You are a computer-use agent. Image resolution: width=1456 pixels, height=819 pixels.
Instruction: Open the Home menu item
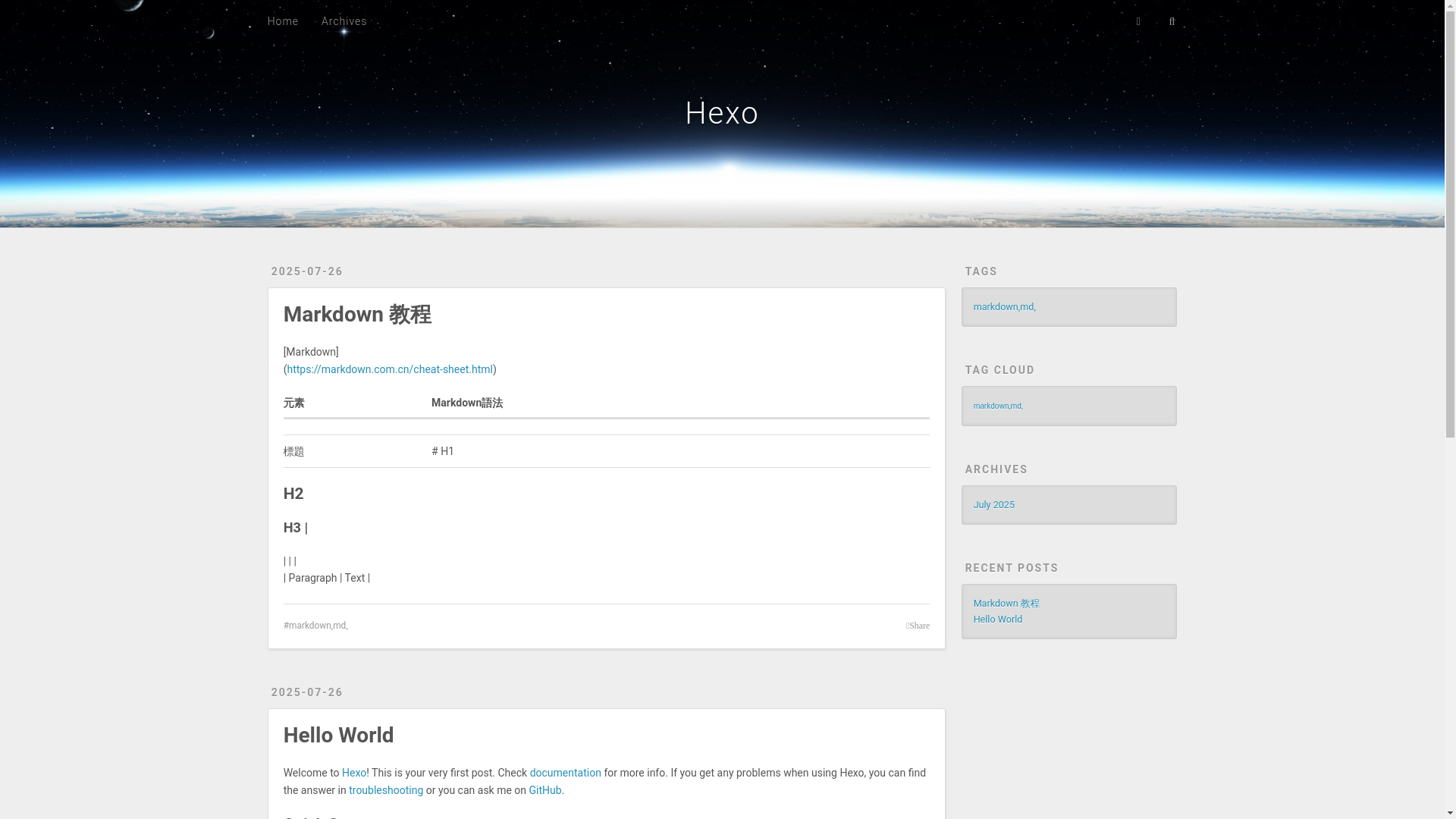(x=283, y=21)
